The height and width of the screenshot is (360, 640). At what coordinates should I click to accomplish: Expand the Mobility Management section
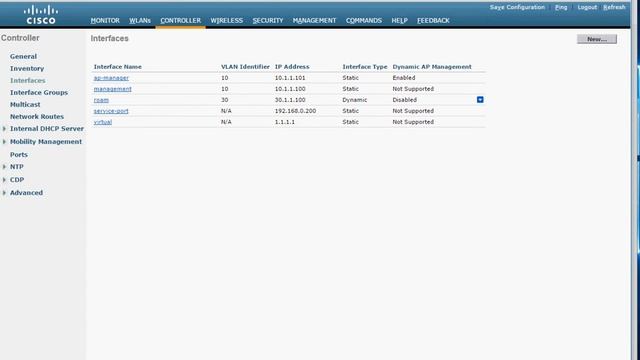(x=4, y=142)
